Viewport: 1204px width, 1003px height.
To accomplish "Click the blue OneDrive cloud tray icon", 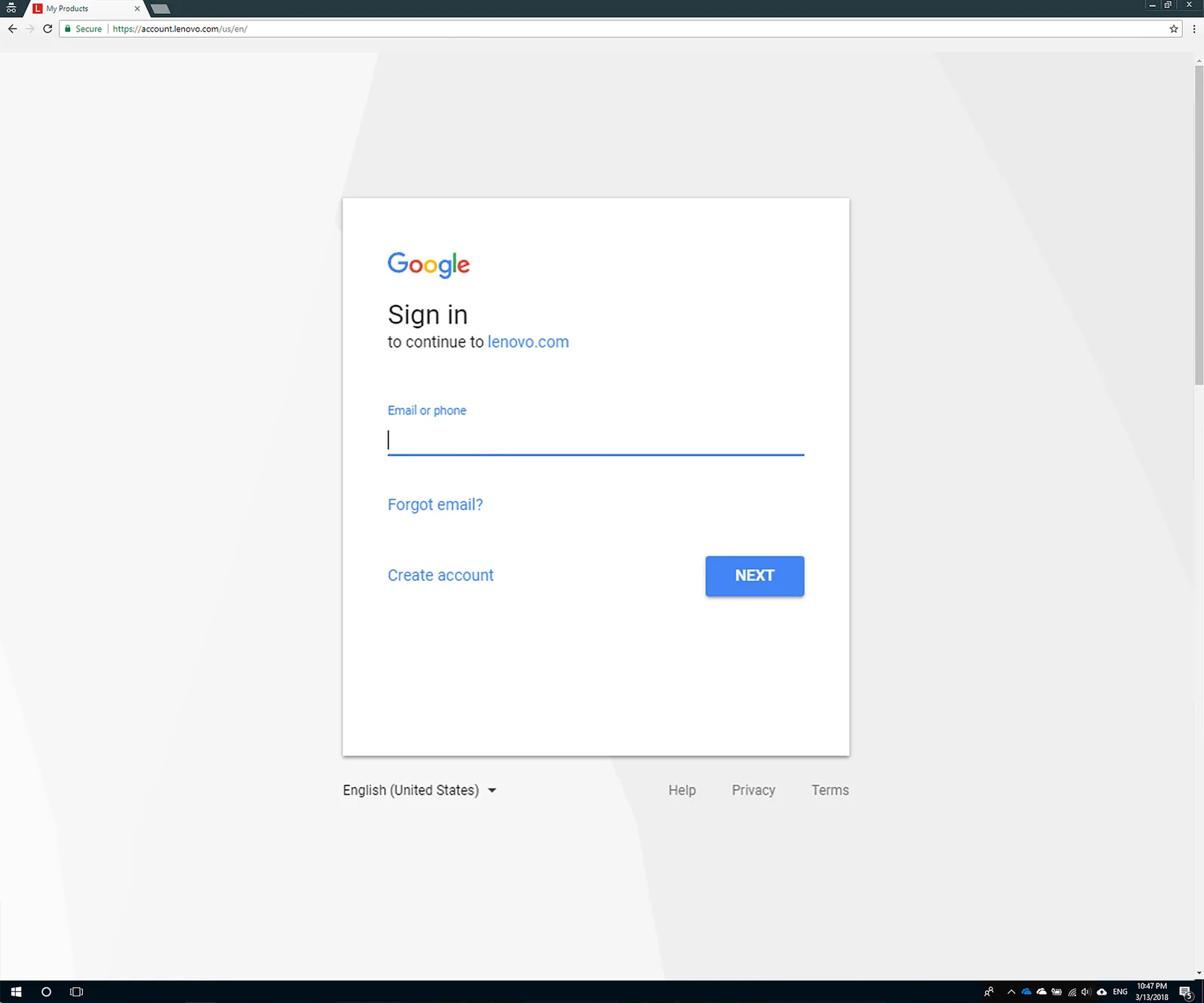I will [1026, 992].
